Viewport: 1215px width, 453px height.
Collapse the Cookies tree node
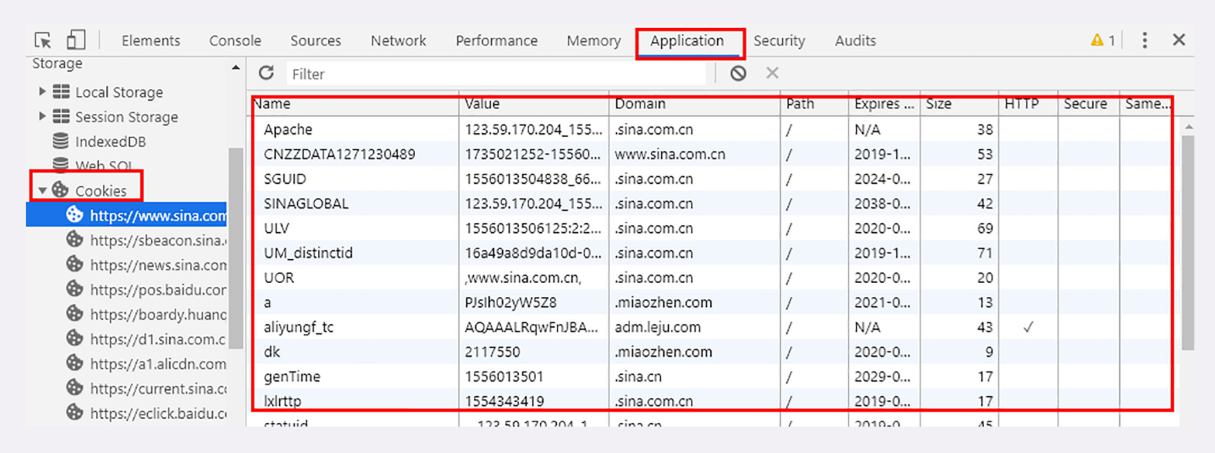pos(42,190)
